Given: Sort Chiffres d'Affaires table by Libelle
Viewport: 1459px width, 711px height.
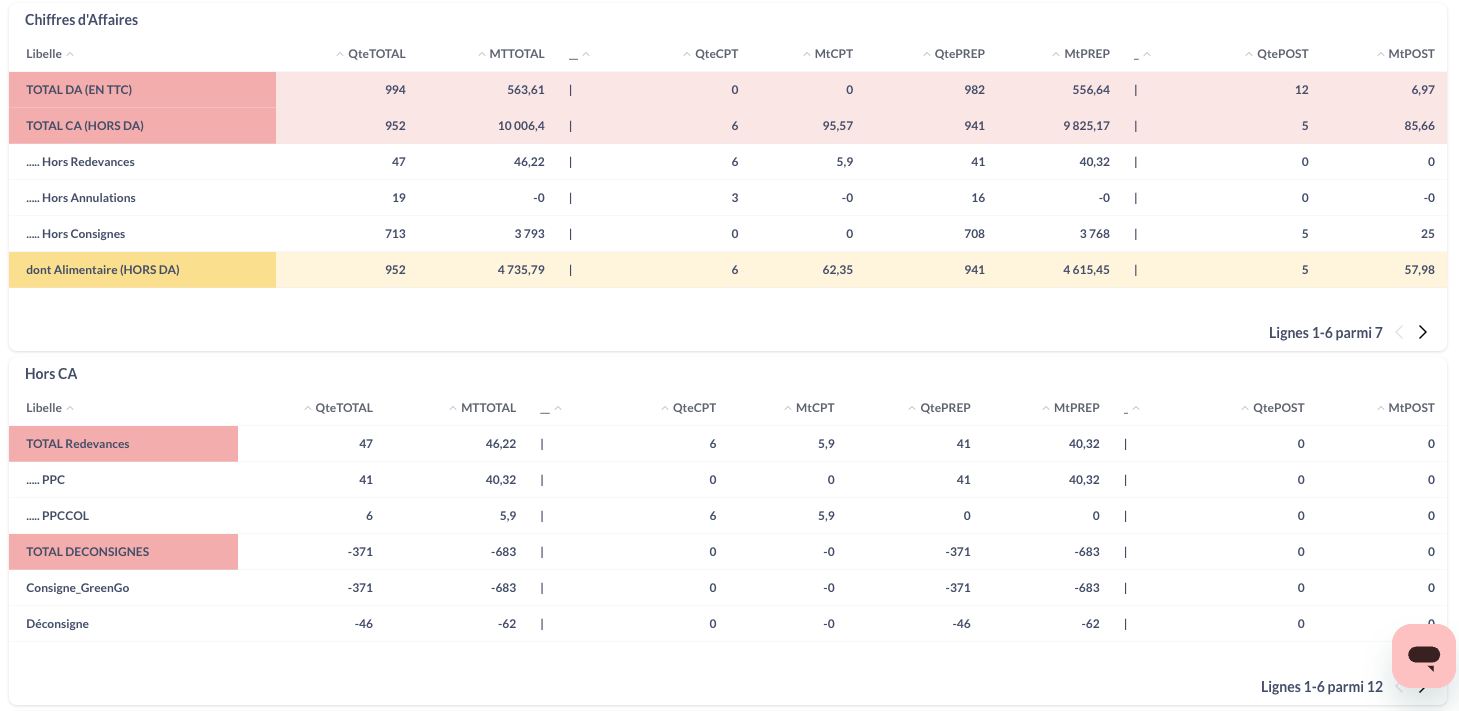Looking at the screenshot, I should [x=44, y=54].
